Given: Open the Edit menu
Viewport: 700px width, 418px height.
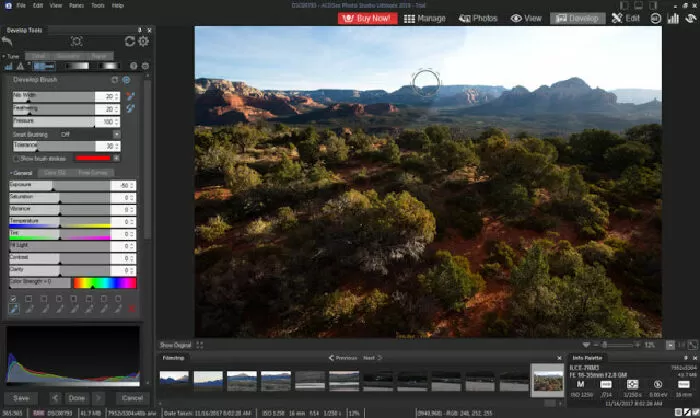Looking at the screenshot, I should [x=38, y=5].
